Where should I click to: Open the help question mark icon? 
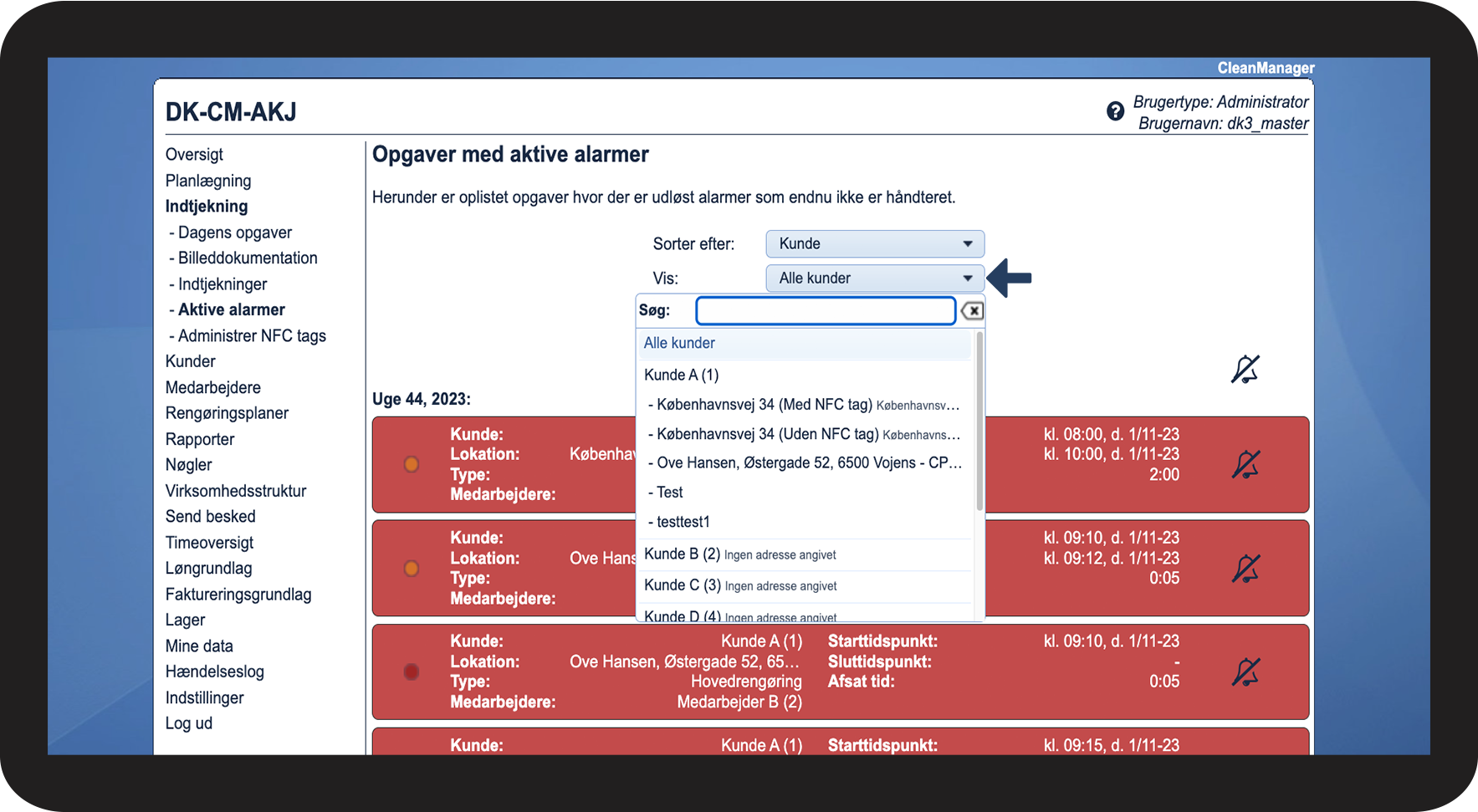tap(1115, 111)
